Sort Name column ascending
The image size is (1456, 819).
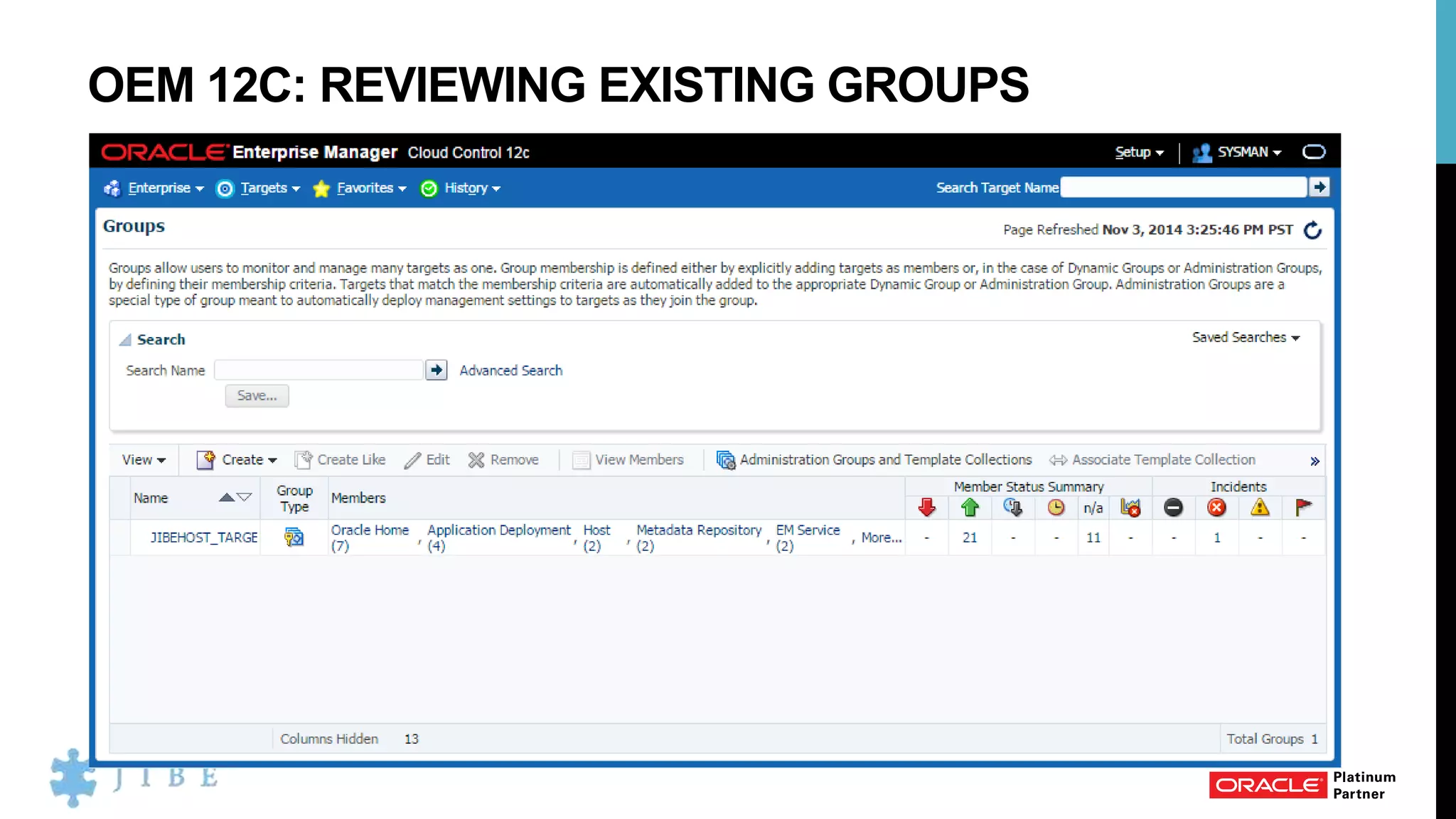click(227, 498)
